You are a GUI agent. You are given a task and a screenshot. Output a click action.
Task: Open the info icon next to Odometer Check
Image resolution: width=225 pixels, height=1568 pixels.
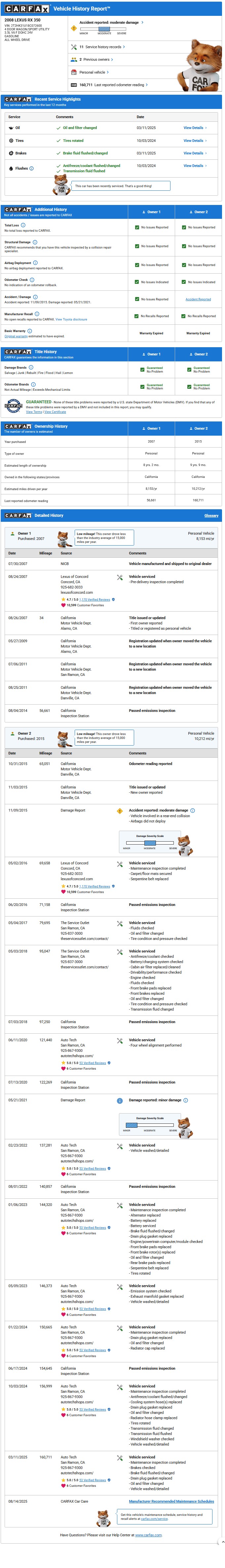coord(32,280)
